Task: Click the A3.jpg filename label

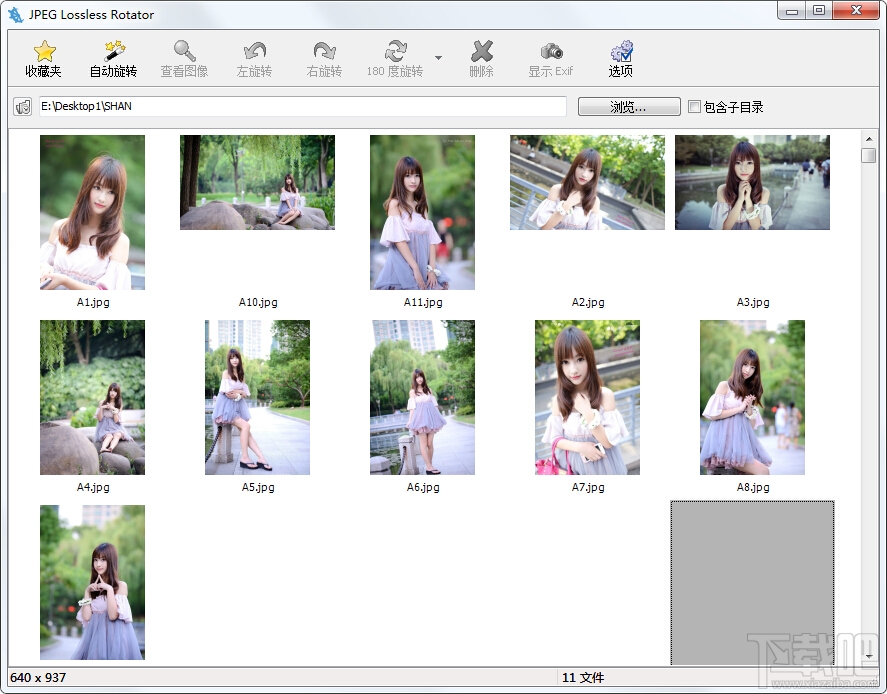Action: (753, 302)
